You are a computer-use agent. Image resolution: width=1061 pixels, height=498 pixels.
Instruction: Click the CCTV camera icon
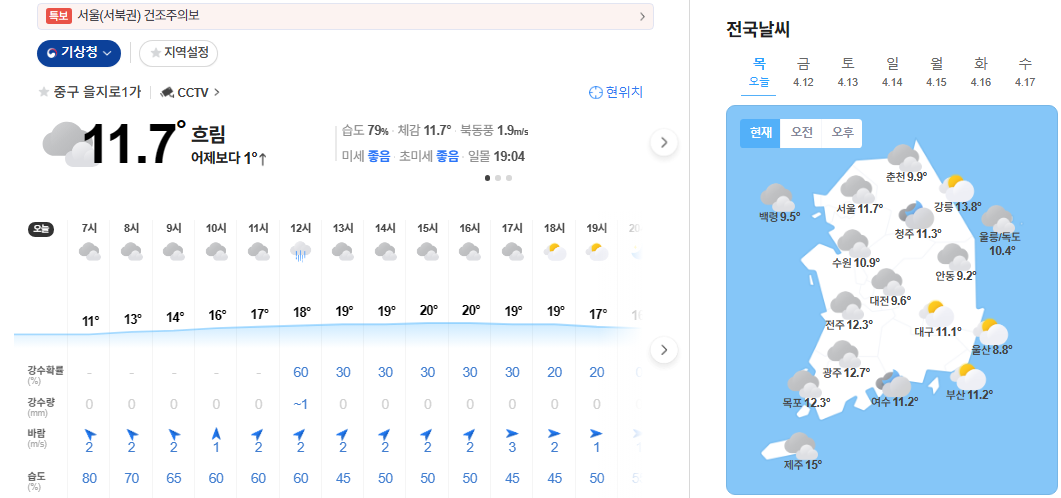[x=167, y=92]
